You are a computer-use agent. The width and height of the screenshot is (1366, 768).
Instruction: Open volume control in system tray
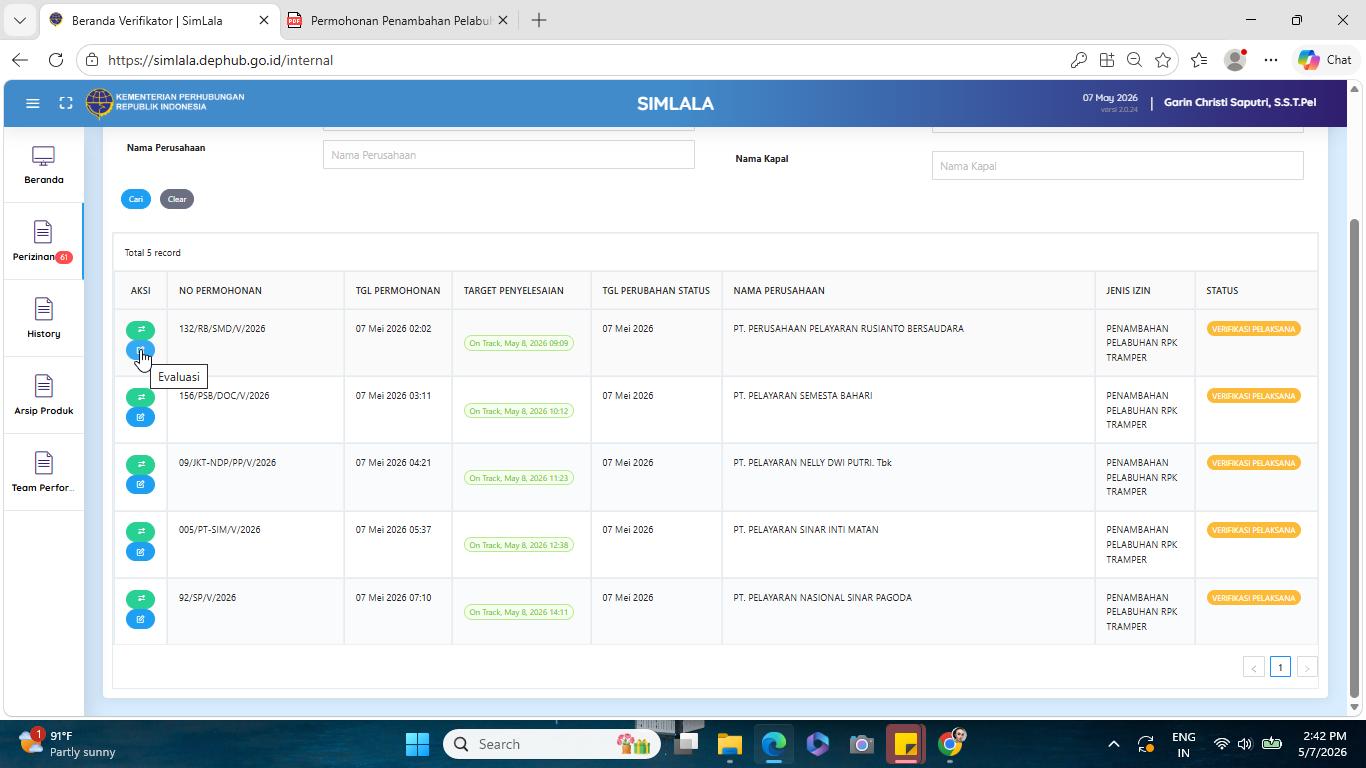tap(1245, 744)
